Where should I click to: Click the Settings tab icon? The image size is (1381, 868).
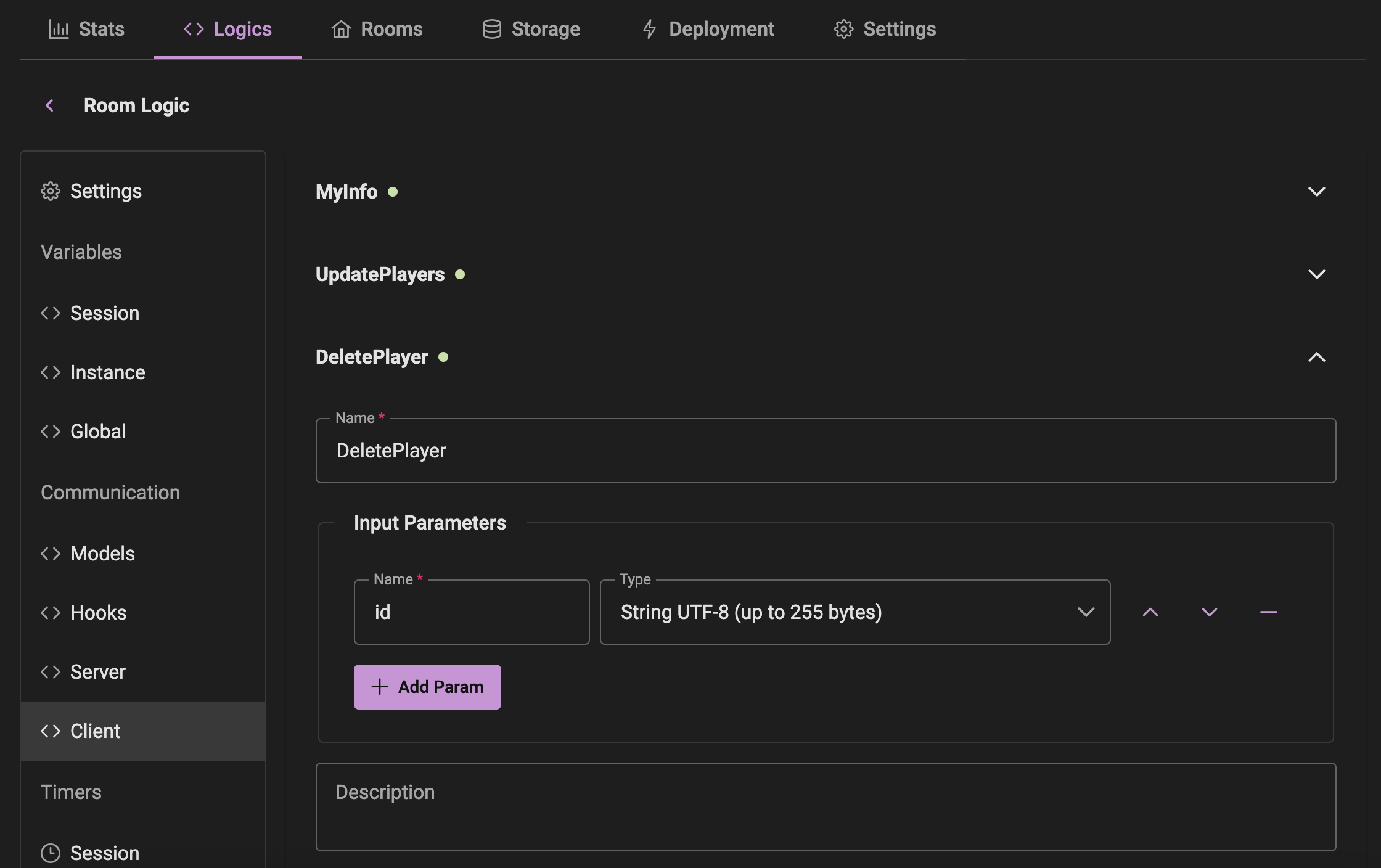pos(843,28)
